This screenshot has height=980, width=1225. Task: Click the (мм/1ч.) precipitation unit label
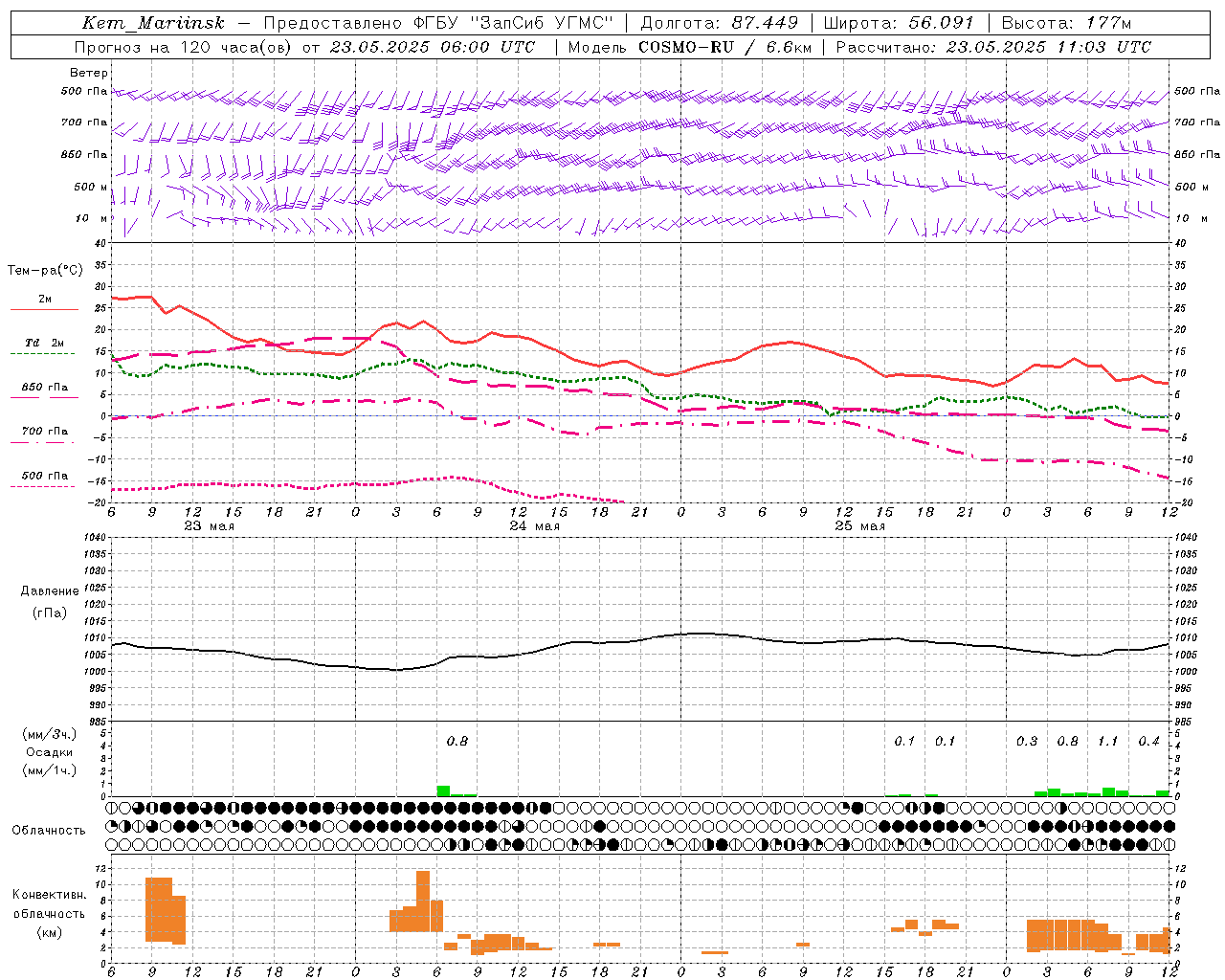click(x=50, y=770)
